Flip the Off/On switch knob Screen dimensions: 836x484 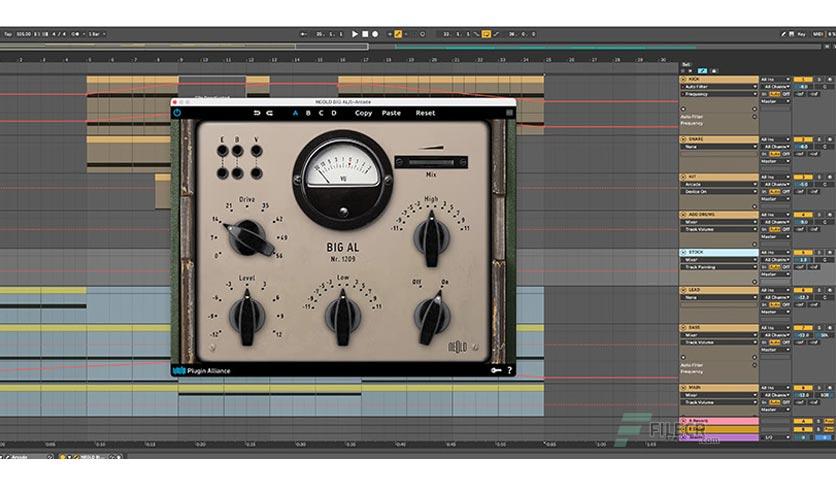point(432,317)
